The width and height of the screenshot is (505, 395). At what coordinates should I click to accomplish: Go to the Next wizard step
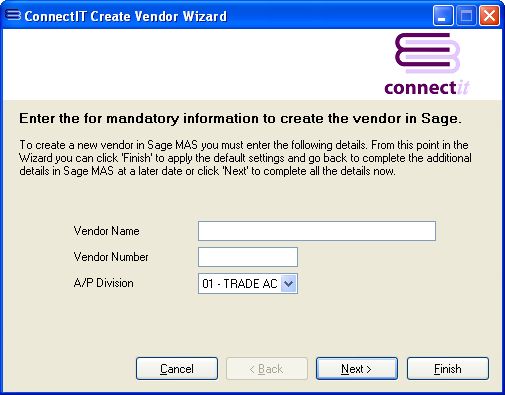[x=357, y=369]
